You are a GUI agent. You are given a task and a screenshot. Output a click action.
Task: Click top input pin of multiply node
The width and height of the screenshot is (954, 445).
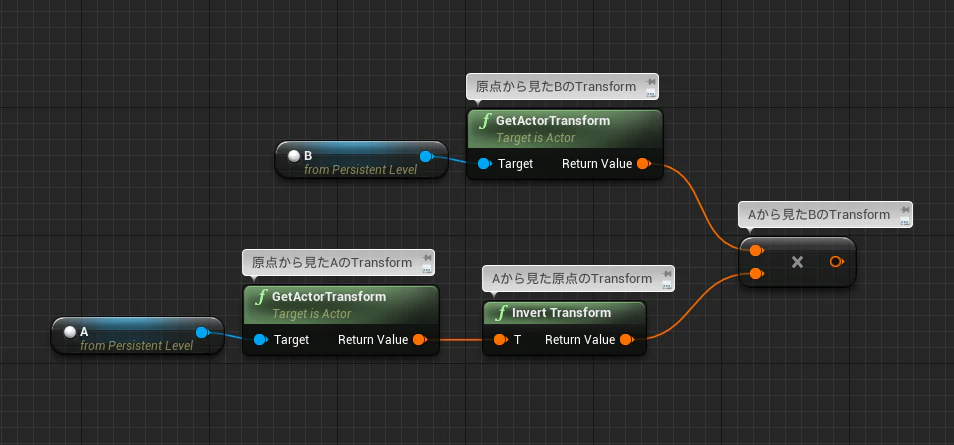(756, 251)
